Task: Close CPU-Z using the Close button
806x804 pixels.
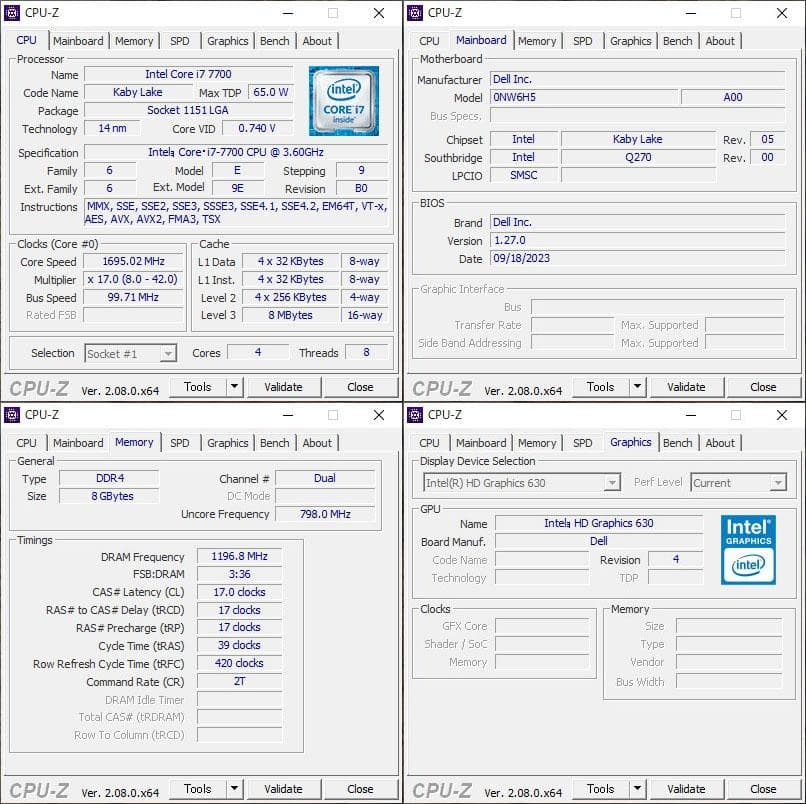Action: click(360, 387)
